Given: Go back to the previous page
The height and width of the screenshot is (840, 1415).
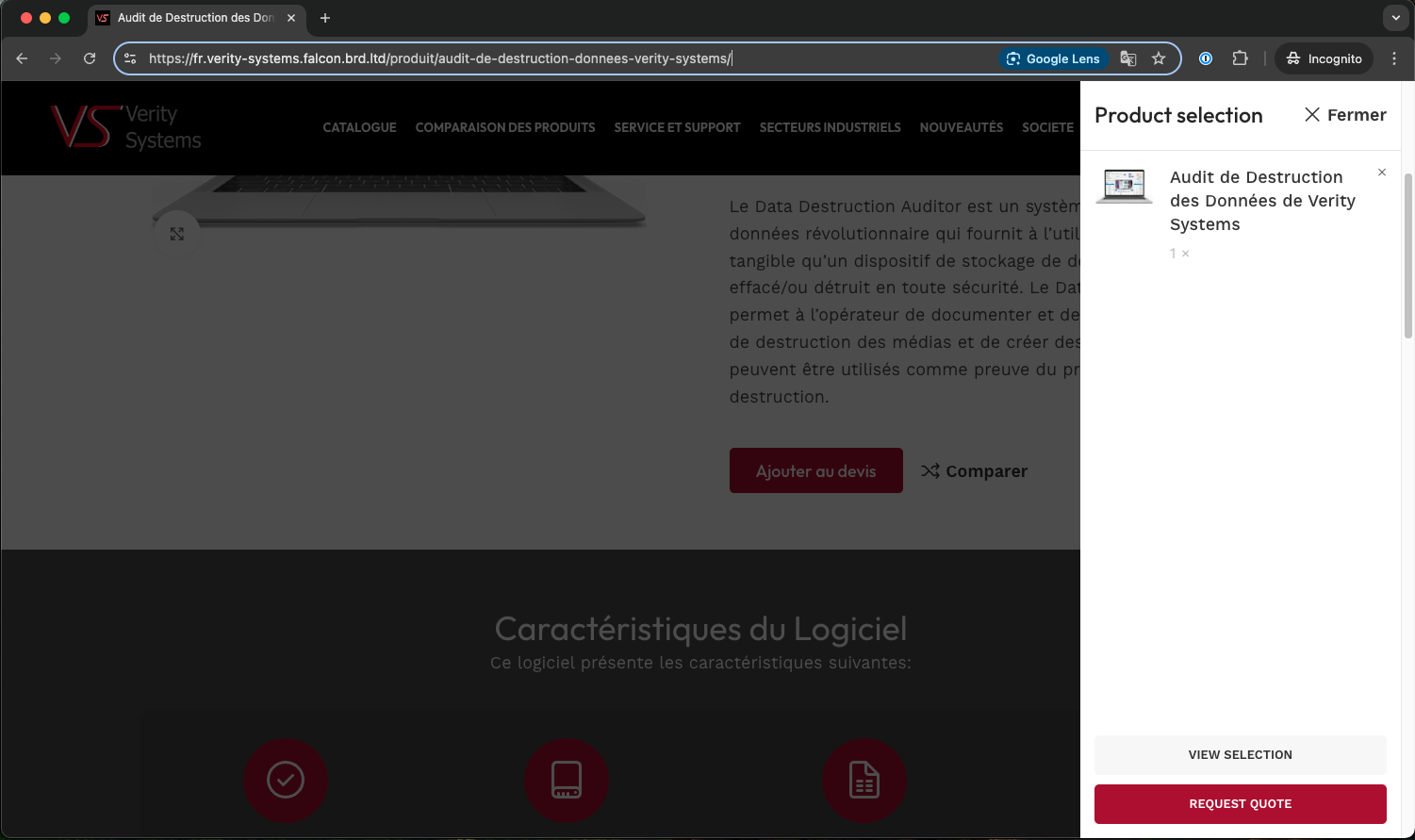Looking at the screenshot, I should tap(22, 58).
